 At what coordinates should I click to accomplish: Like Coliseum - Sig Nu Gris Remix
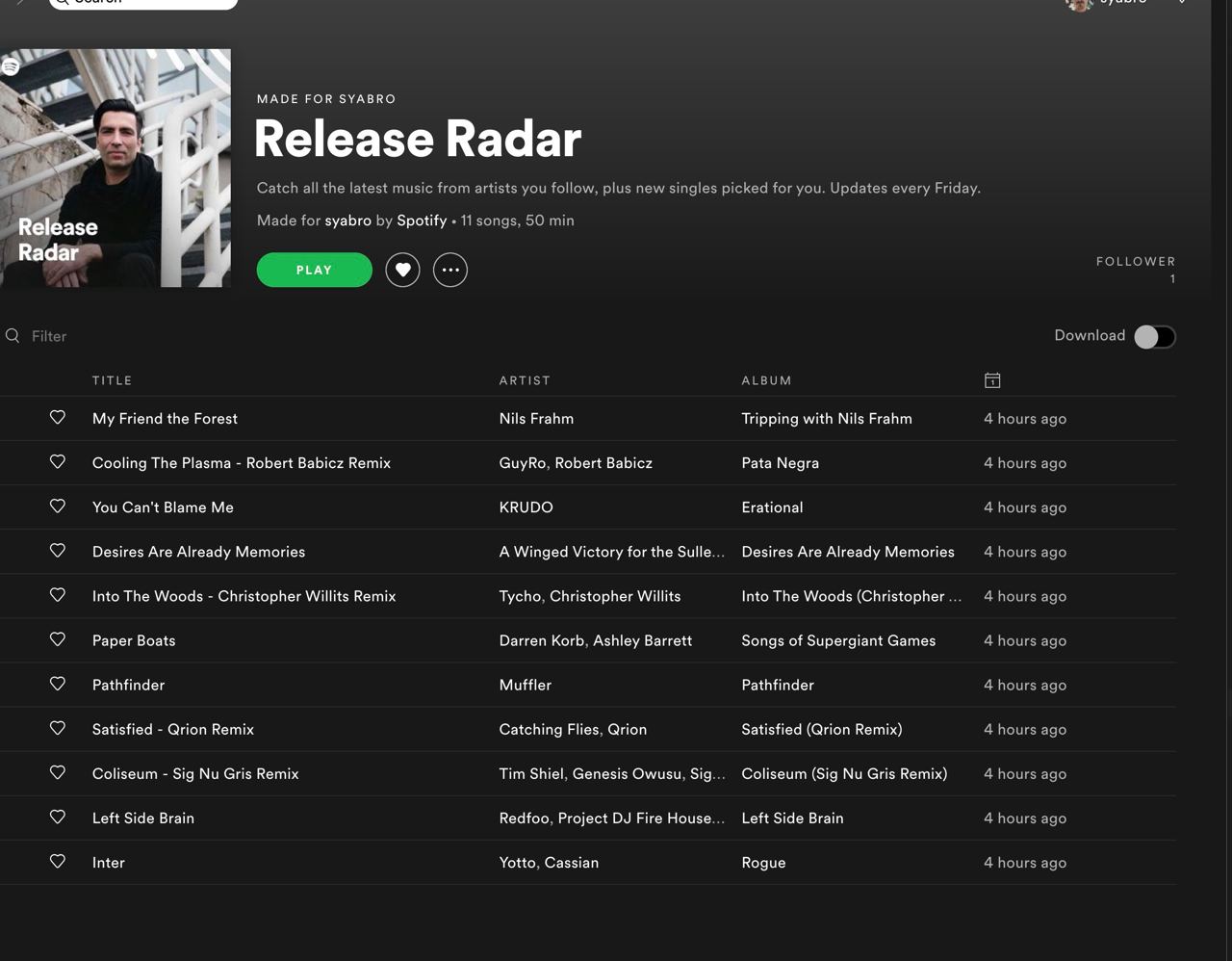click(58, 772)
